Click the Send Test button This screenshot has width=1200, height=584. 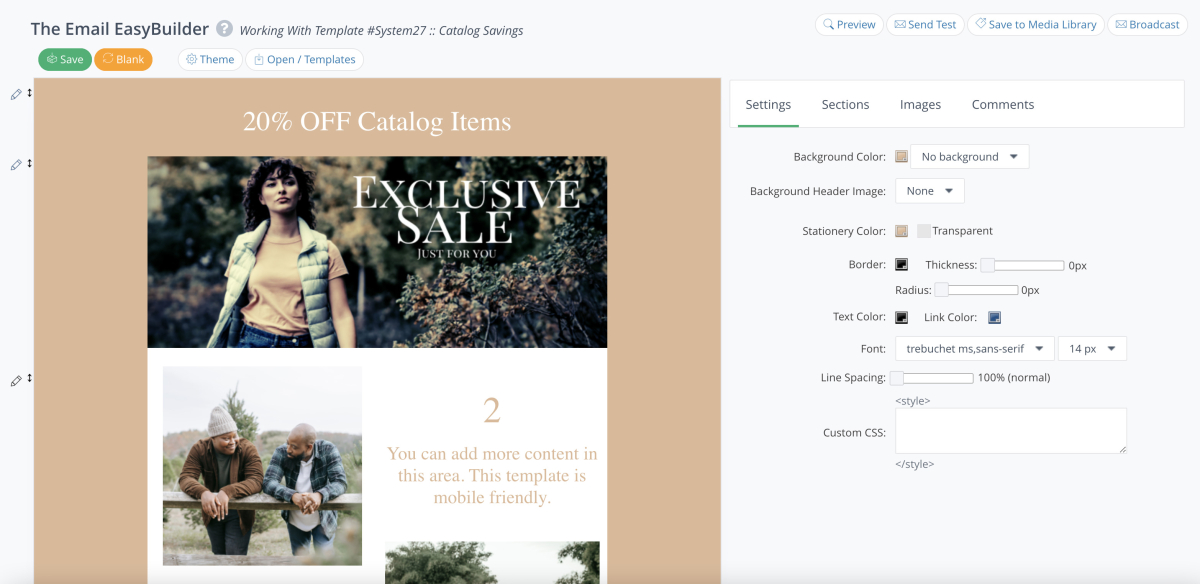click(x=925, y=25)
